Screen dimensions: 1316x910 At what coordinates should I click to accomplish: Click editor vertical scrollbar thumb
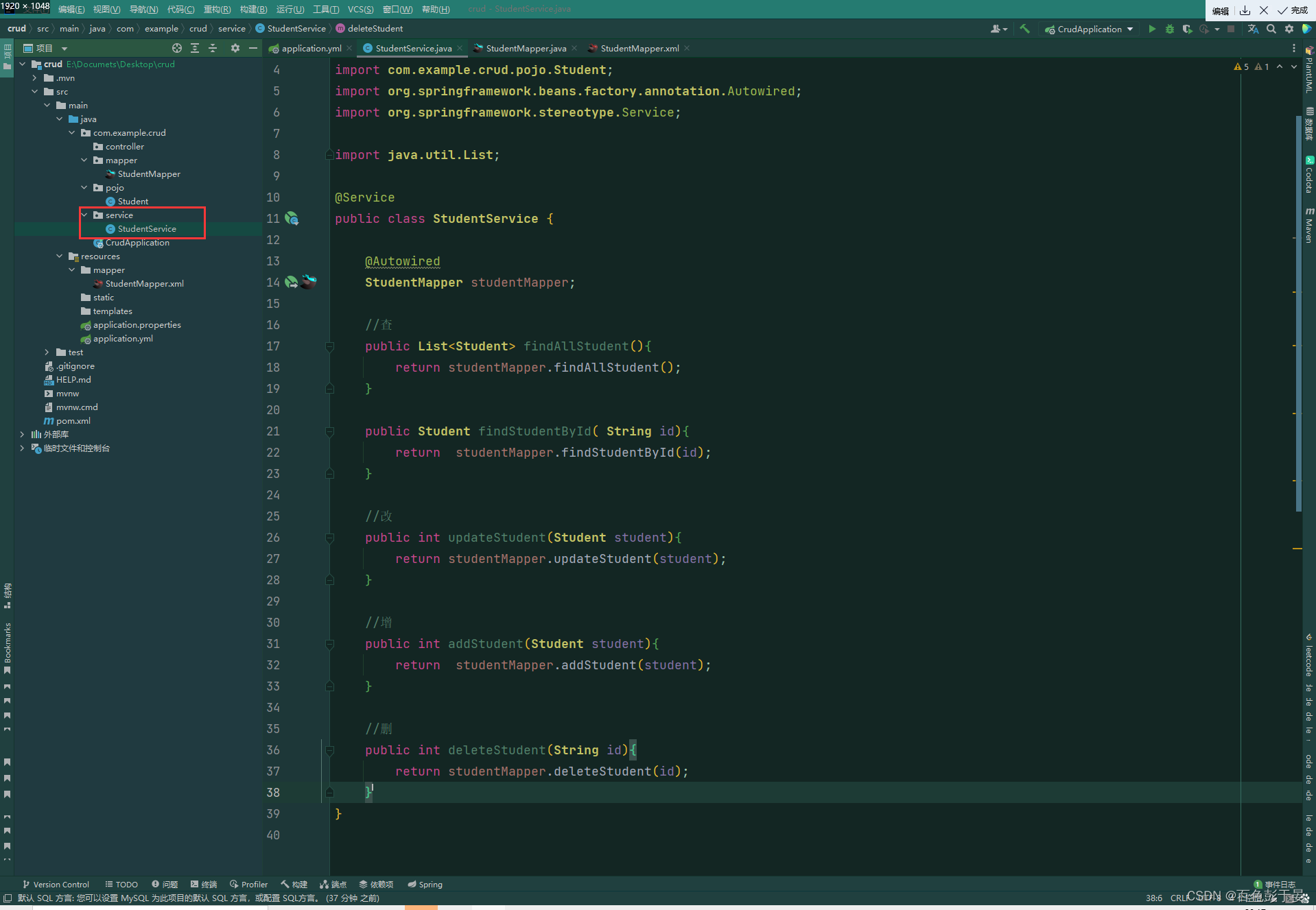1298,313
